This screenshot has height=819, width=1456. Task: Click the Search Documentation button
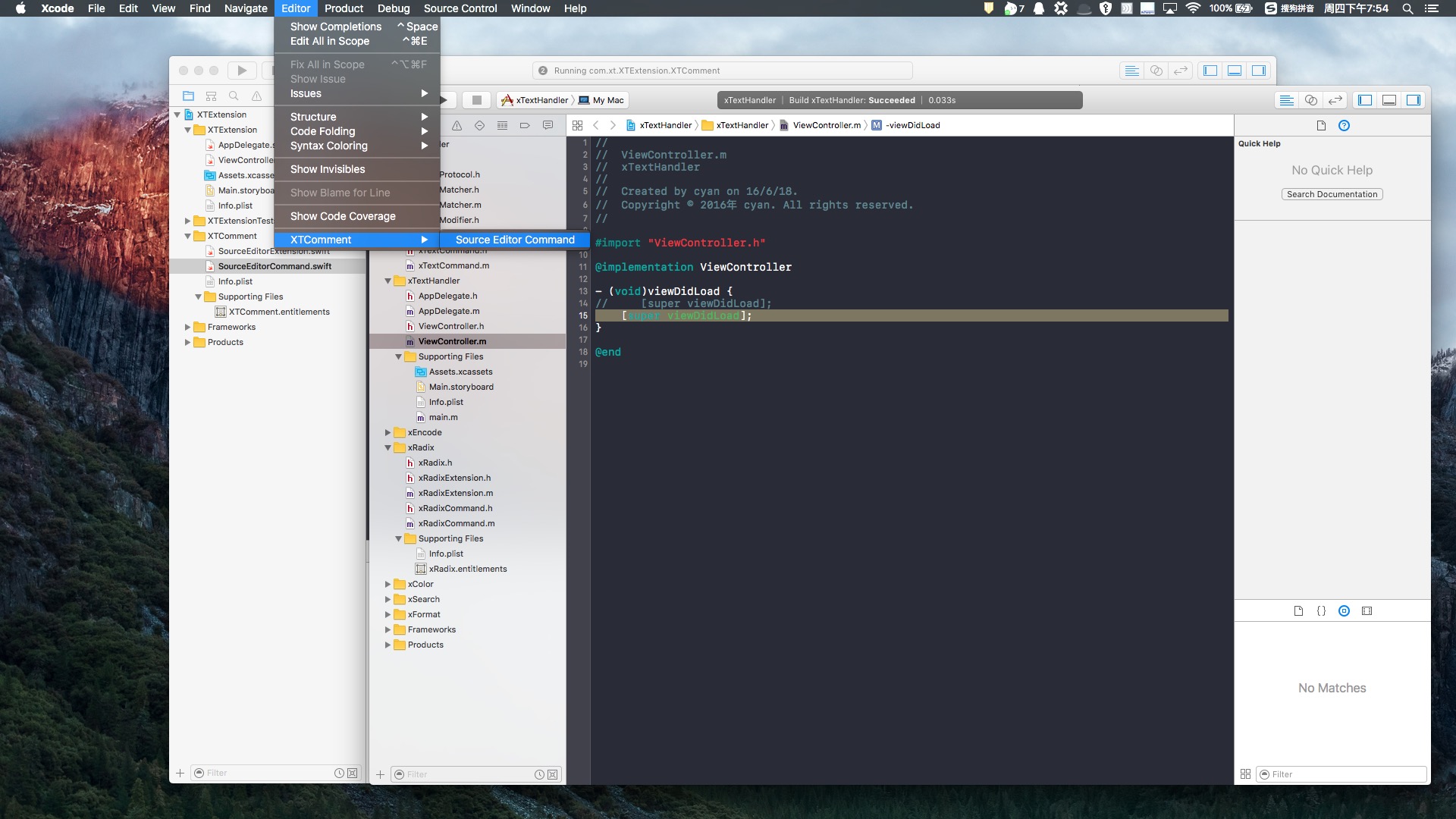coord(1332,194)
